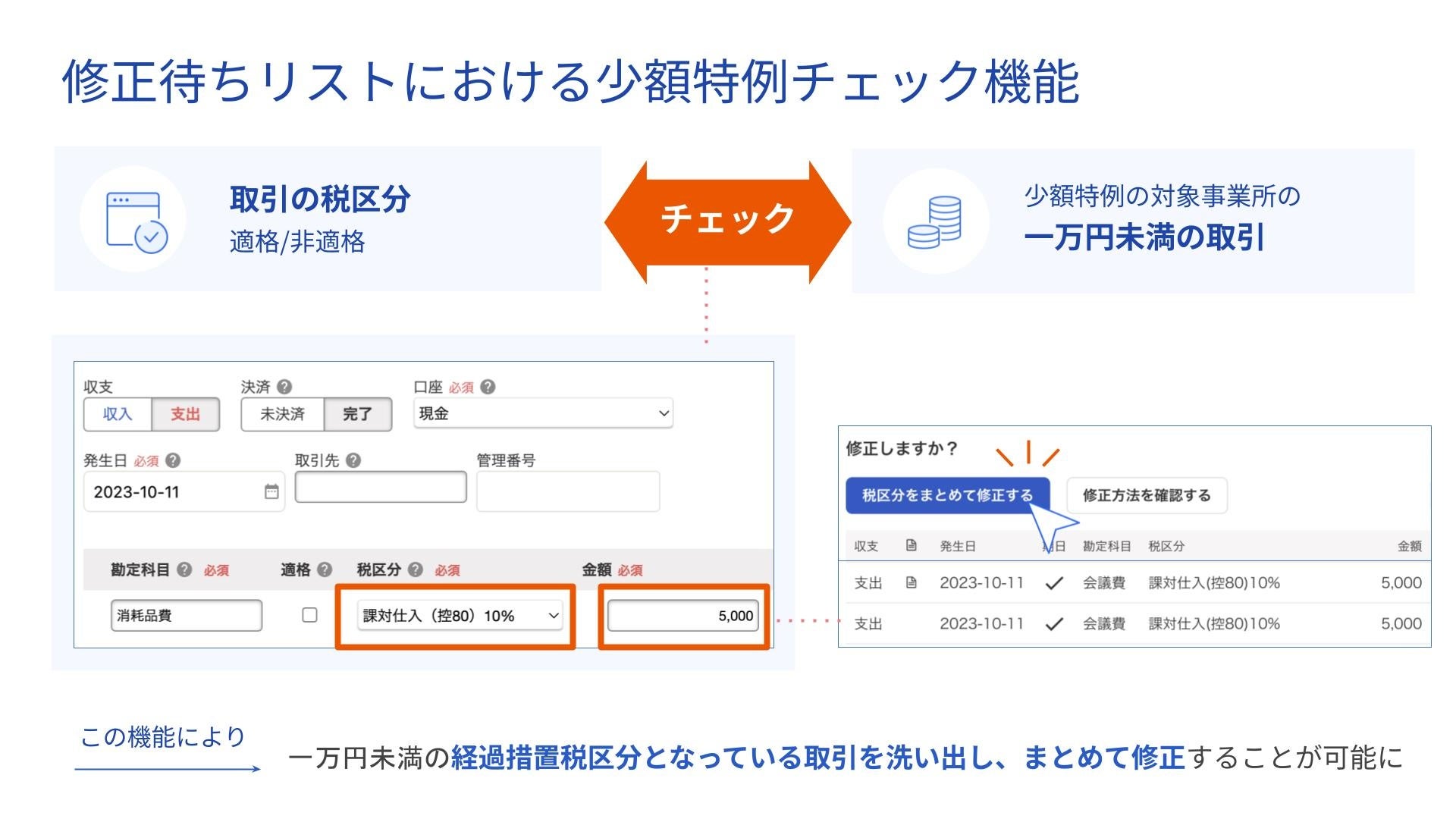Screen dimensions: 1456x819
Task: Enable the 適格 checkbox
Action: click(309, 615)
